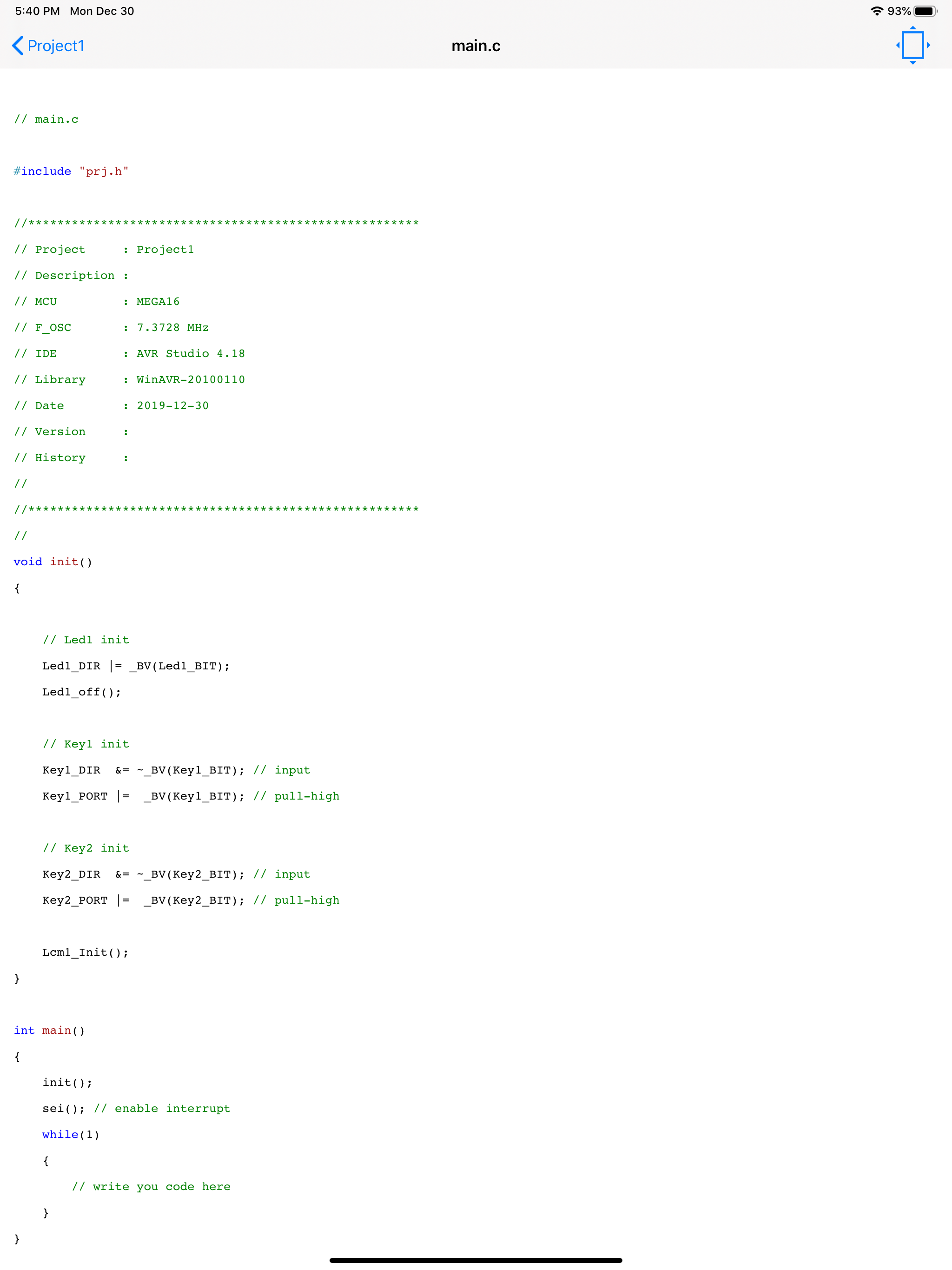Tap the home indicator bar at bottom
952x1270 pixels.
pos(476,1260)
